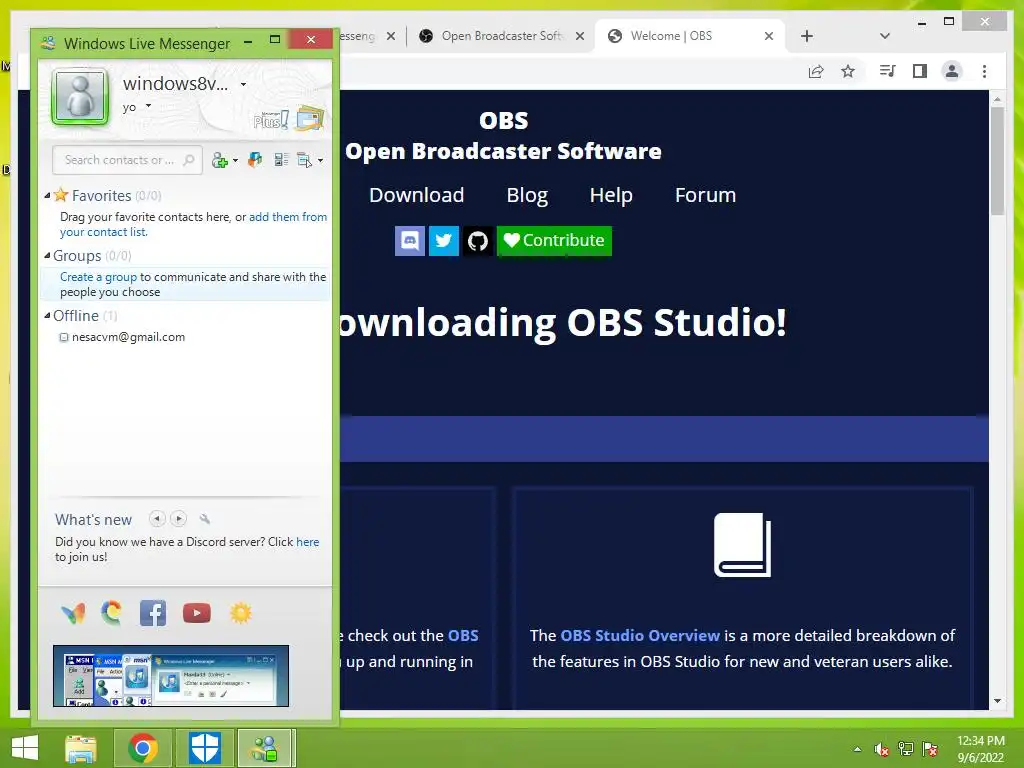Screen dimensions: 1024x768
Task: Open the Windows Defender shield taskbar icon
Action: 204,748
